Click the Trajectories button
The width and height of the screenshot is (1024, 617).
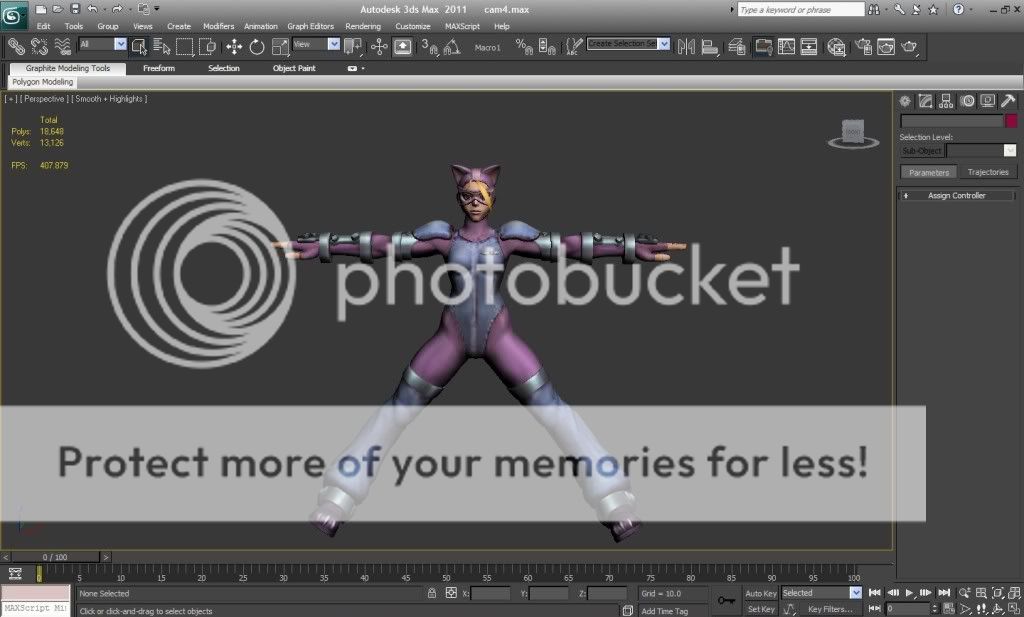(x=988, y=172)
